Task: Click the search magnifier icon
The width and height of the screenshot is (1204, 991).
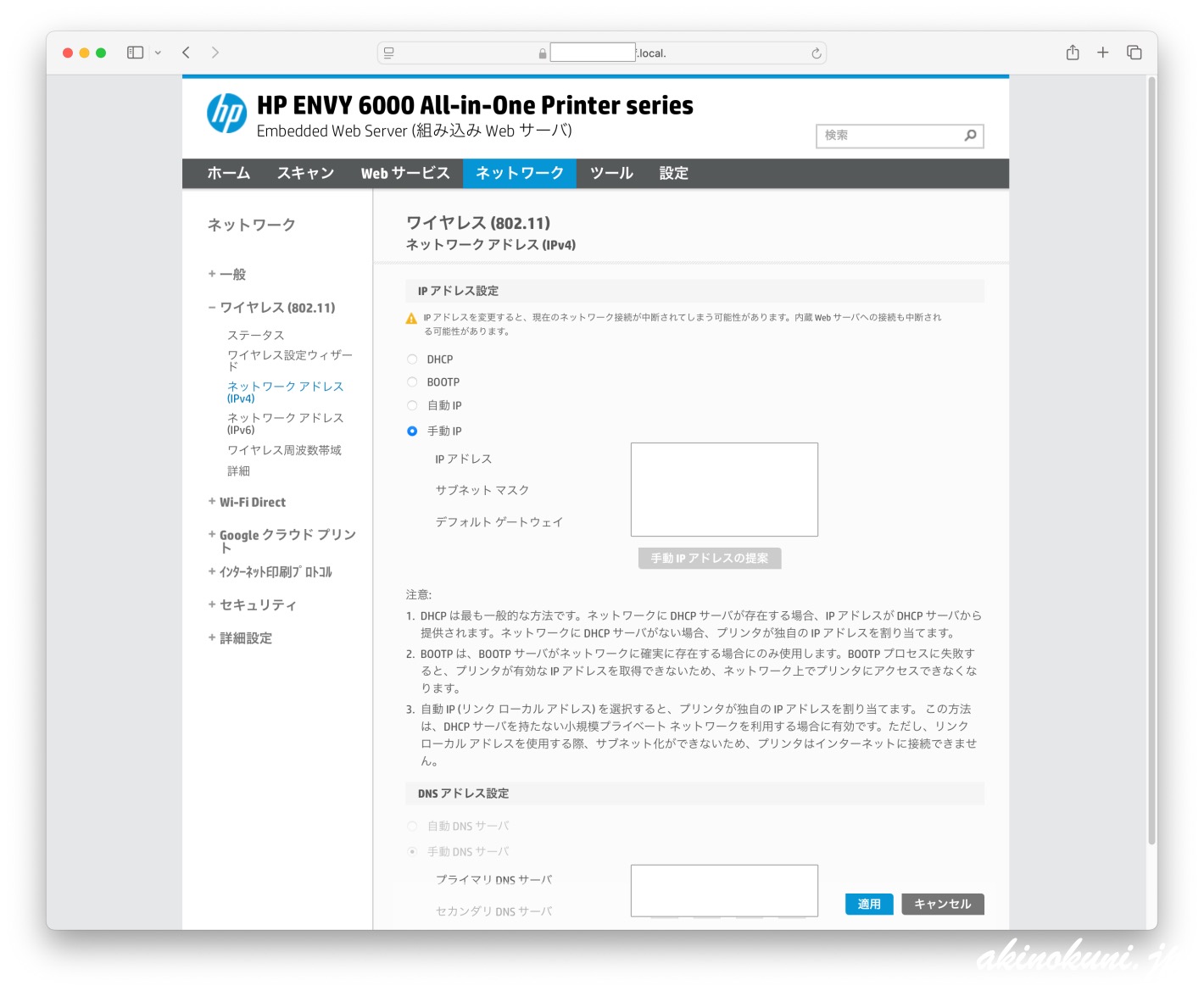Action: [x=970, y=136]
